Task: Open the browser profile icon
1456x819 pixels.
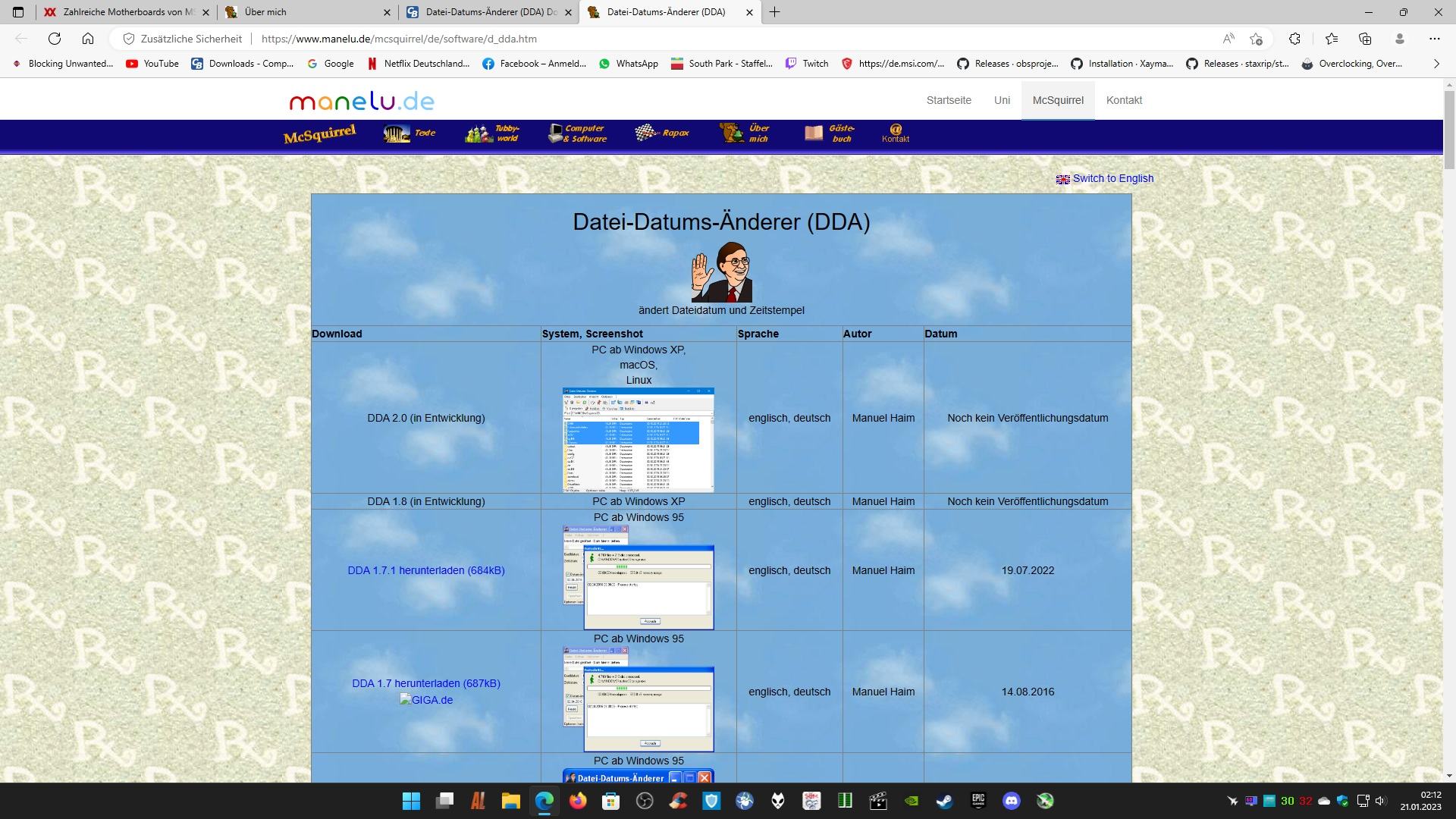Action: pos(1400,39)
